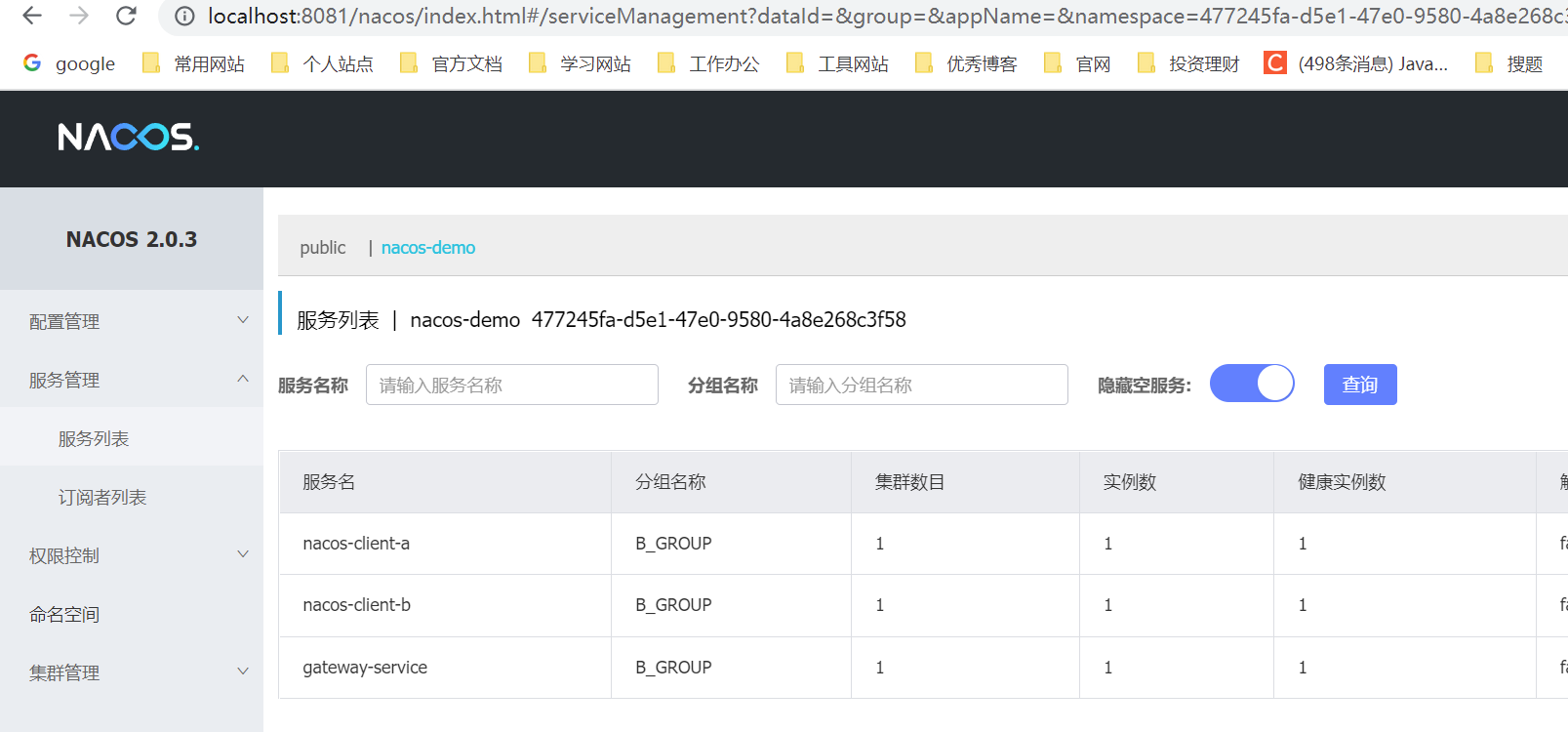The image size is (1568, 732).
Task: Select 服务列表 in the sidebar
Action: click(x=132, y=438)
